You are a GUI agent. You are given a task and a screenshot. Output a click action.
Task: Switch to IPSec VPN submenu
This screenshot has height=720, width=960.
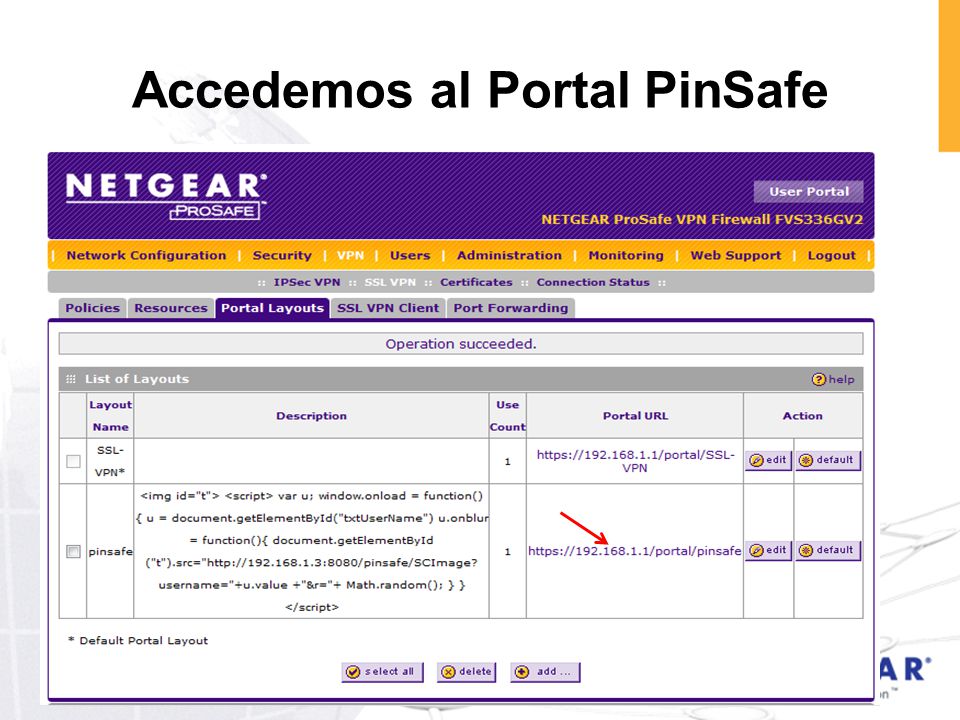coord(307,282)
